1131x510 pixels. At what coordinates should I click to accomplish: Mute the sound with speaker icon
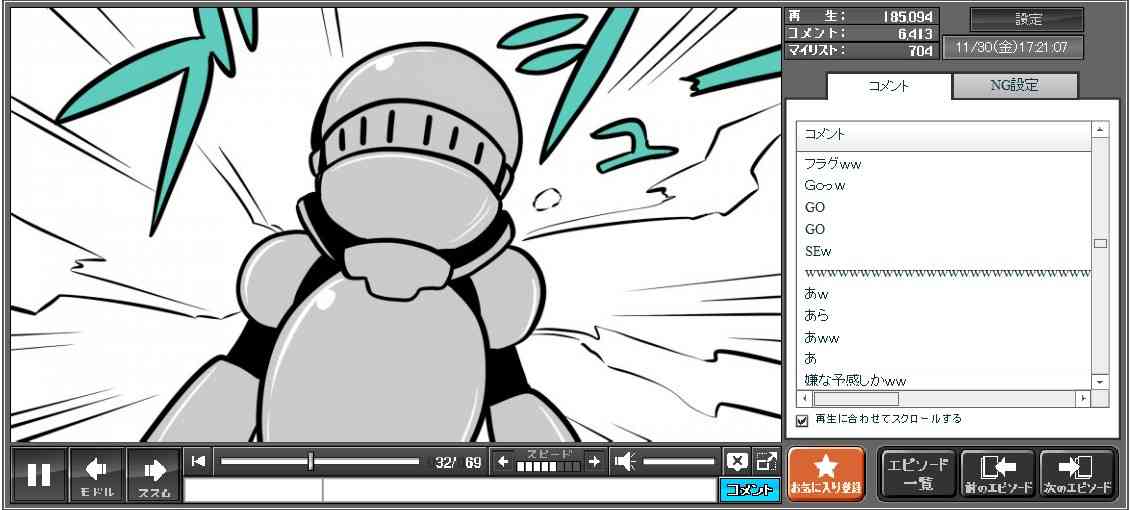click(x=625, y=461)
